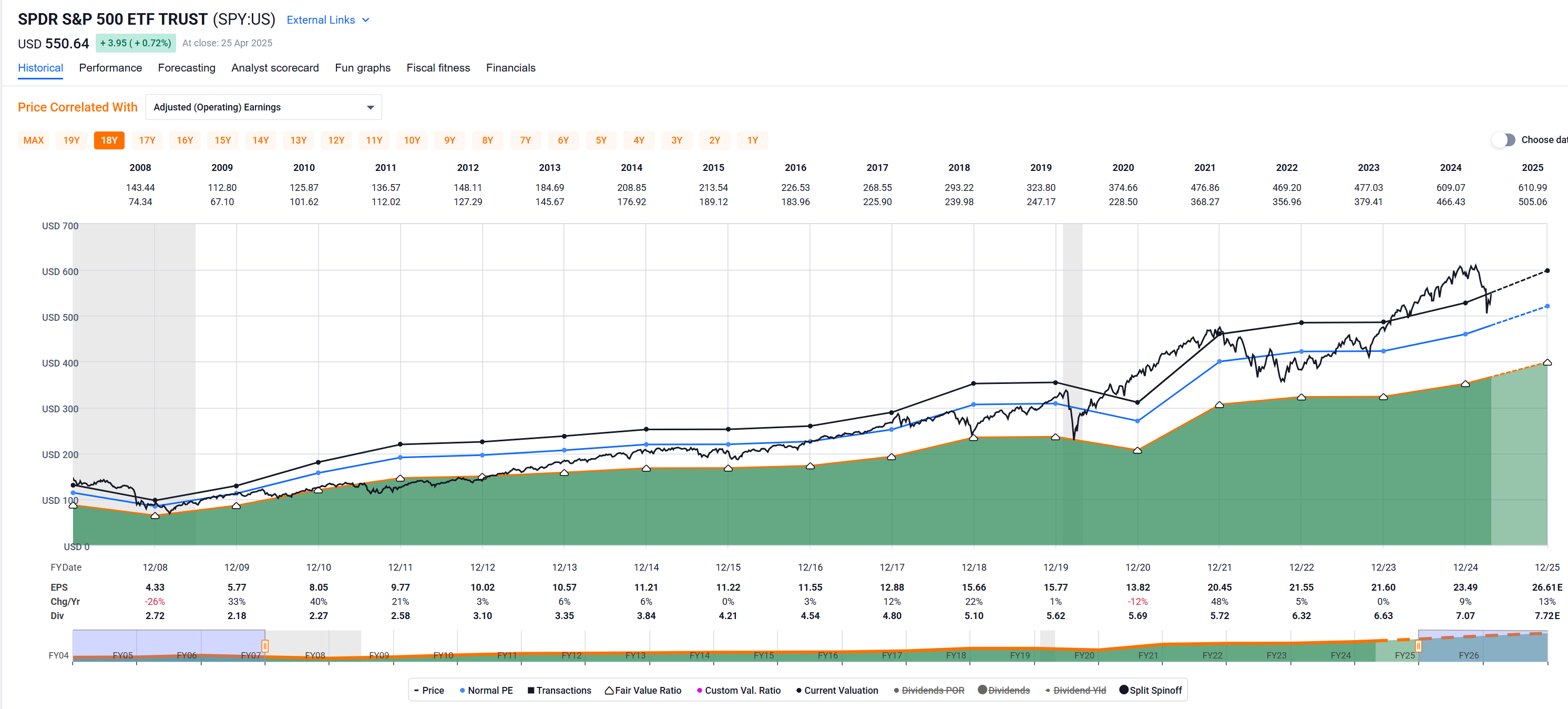Click the 2024 EPS value 23.49
Image resolution: width=1568 pixels, height=709 pixels.
(1465, 587)
